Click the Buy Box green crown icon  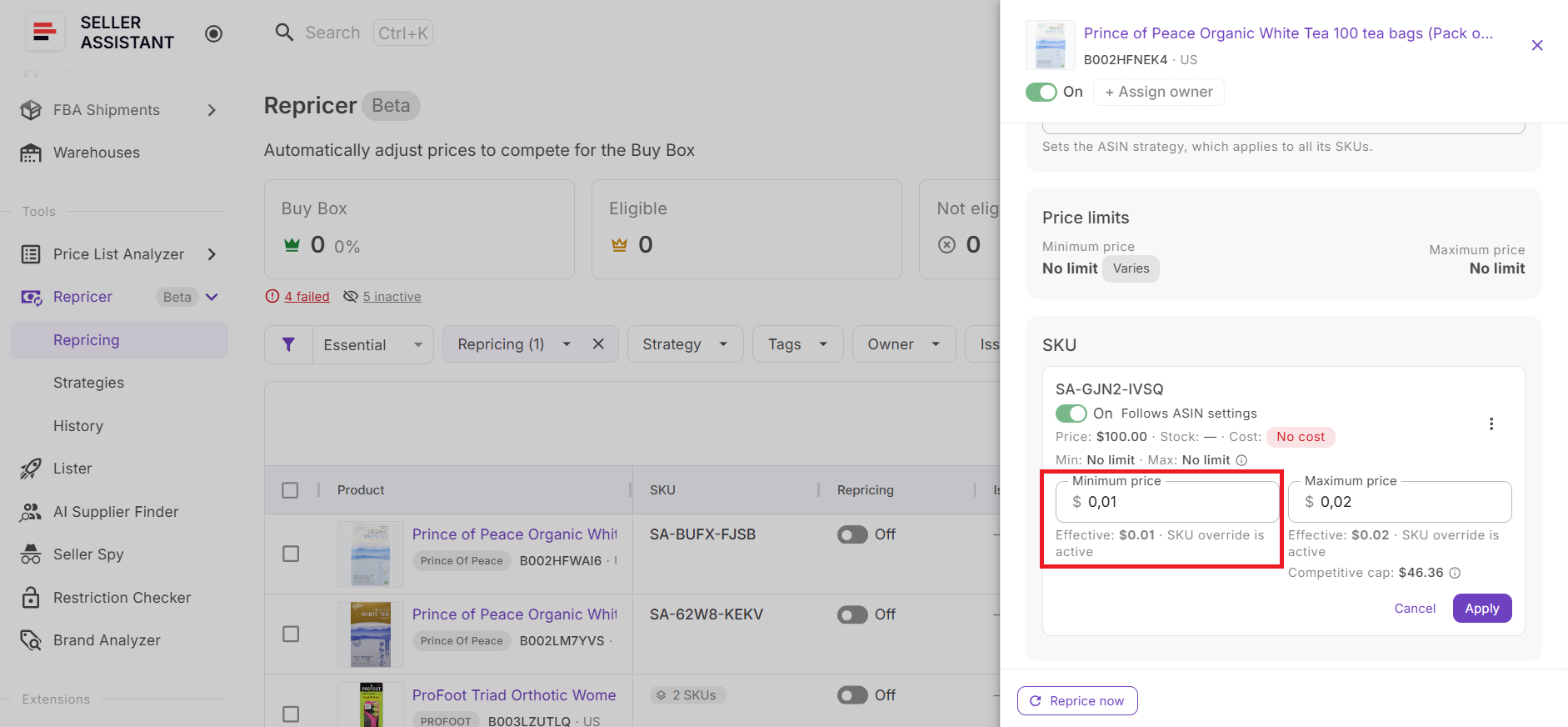[292, 245]
